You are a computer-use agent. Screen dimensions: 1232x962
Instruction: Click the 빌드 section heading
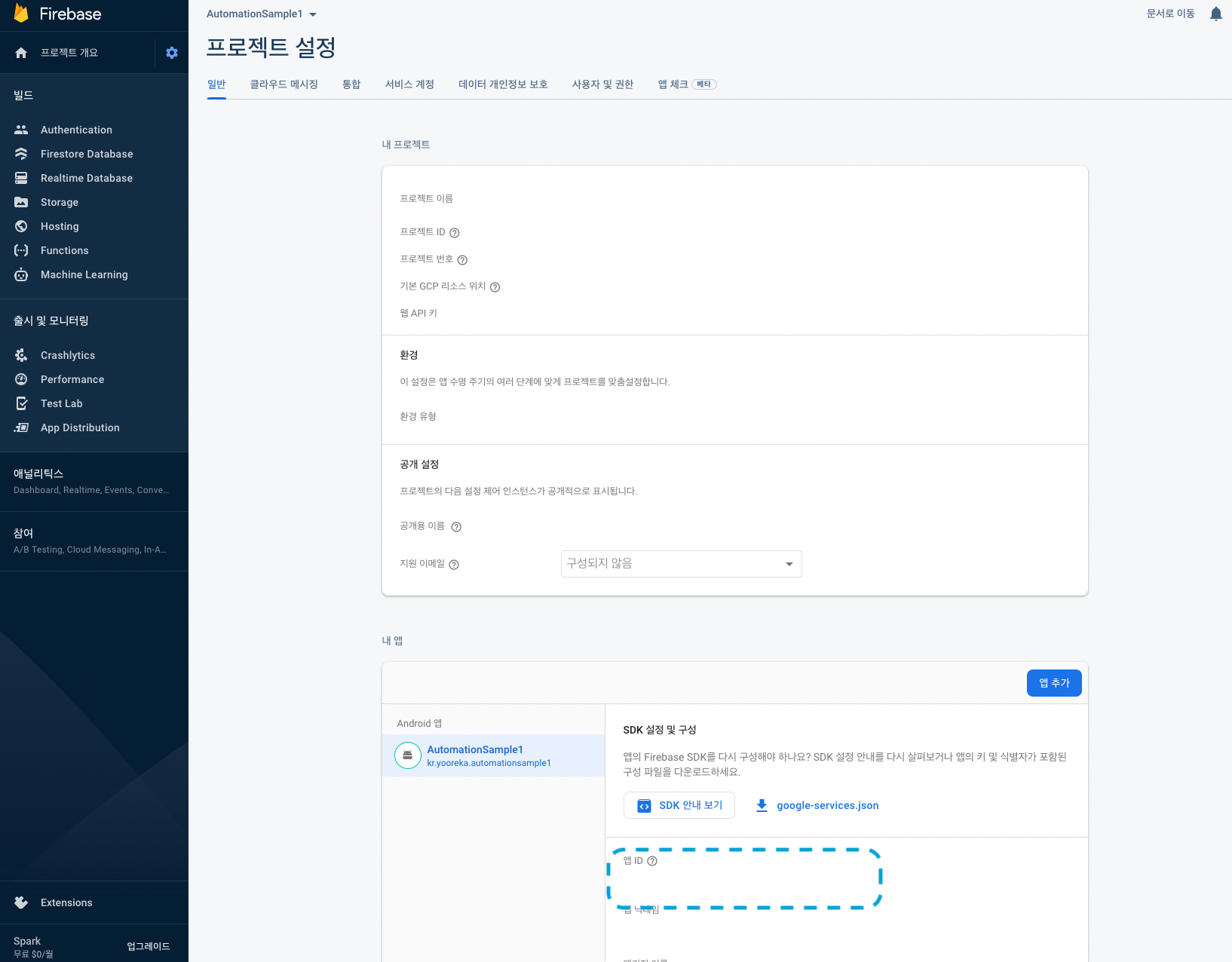coord(23,95)
